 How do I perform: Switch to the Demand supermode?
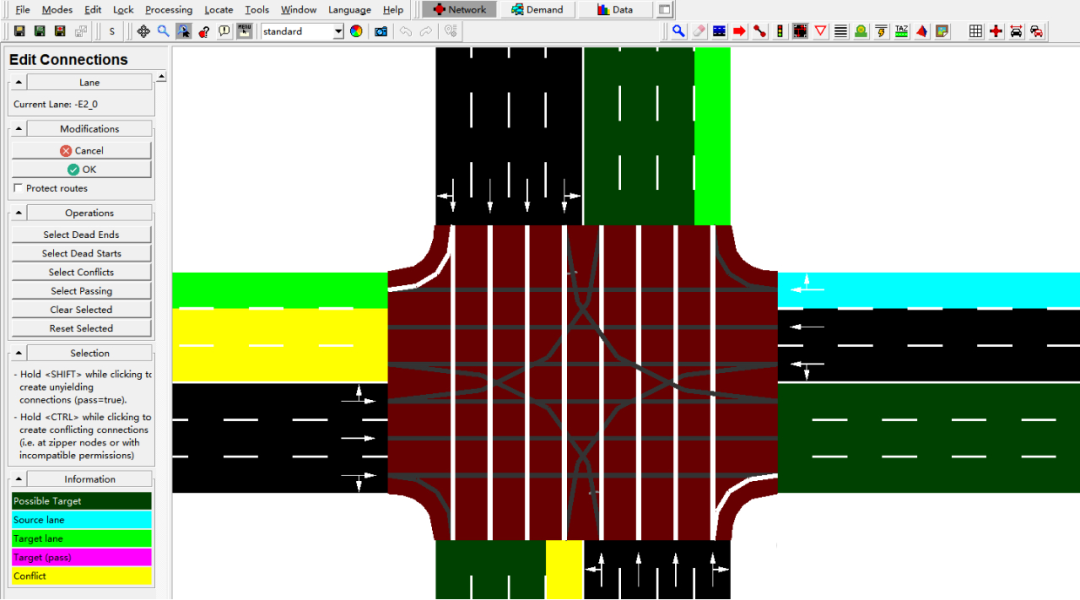[537, 10]
